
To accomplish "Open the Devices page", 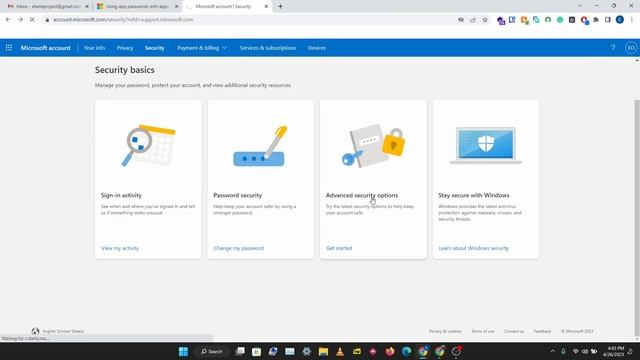I will pyautogui.click(x=317, y=48).
